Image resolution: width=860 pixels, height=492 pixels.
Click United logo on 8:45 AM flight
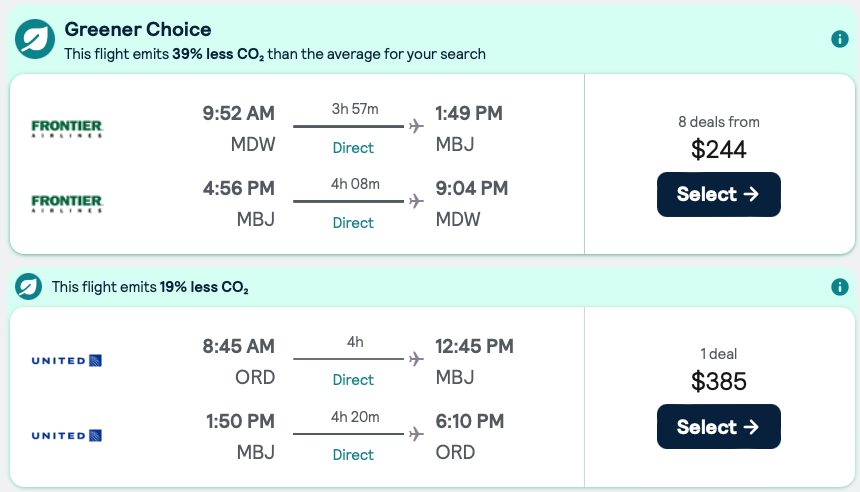[67, 360]
